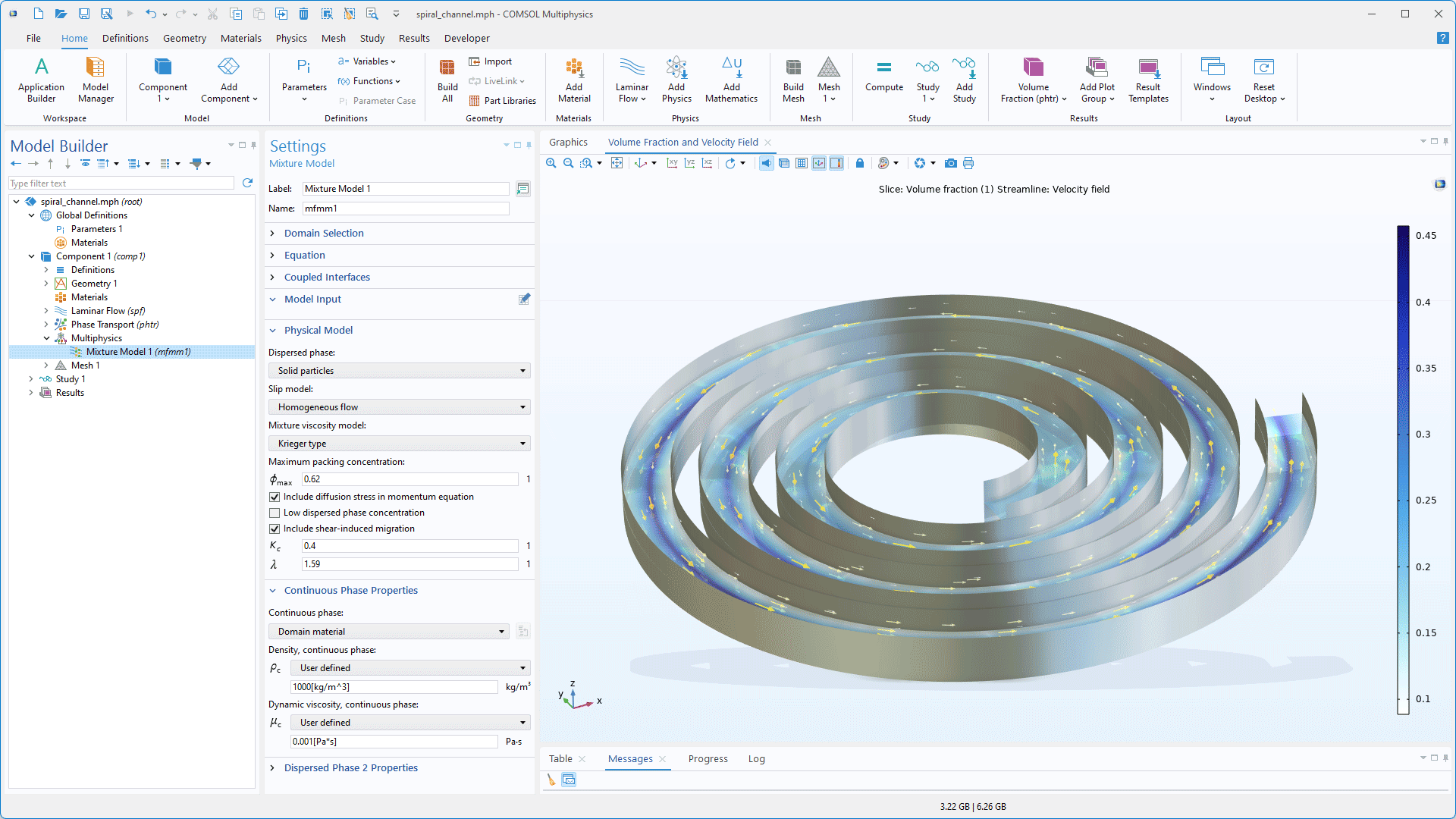Open the File menu
This screenshot has height=819, width=1456.
(33, 38)
